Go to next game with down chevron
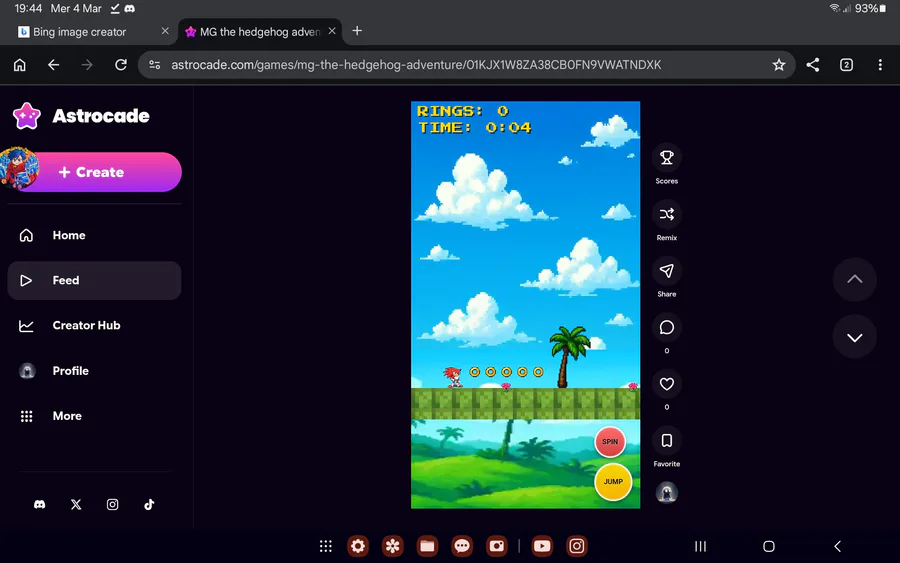Screen dimensions: 900x563 855,337
